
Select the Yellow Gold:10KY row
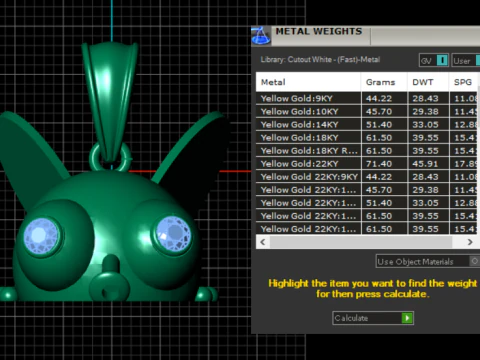coord(367,111)
